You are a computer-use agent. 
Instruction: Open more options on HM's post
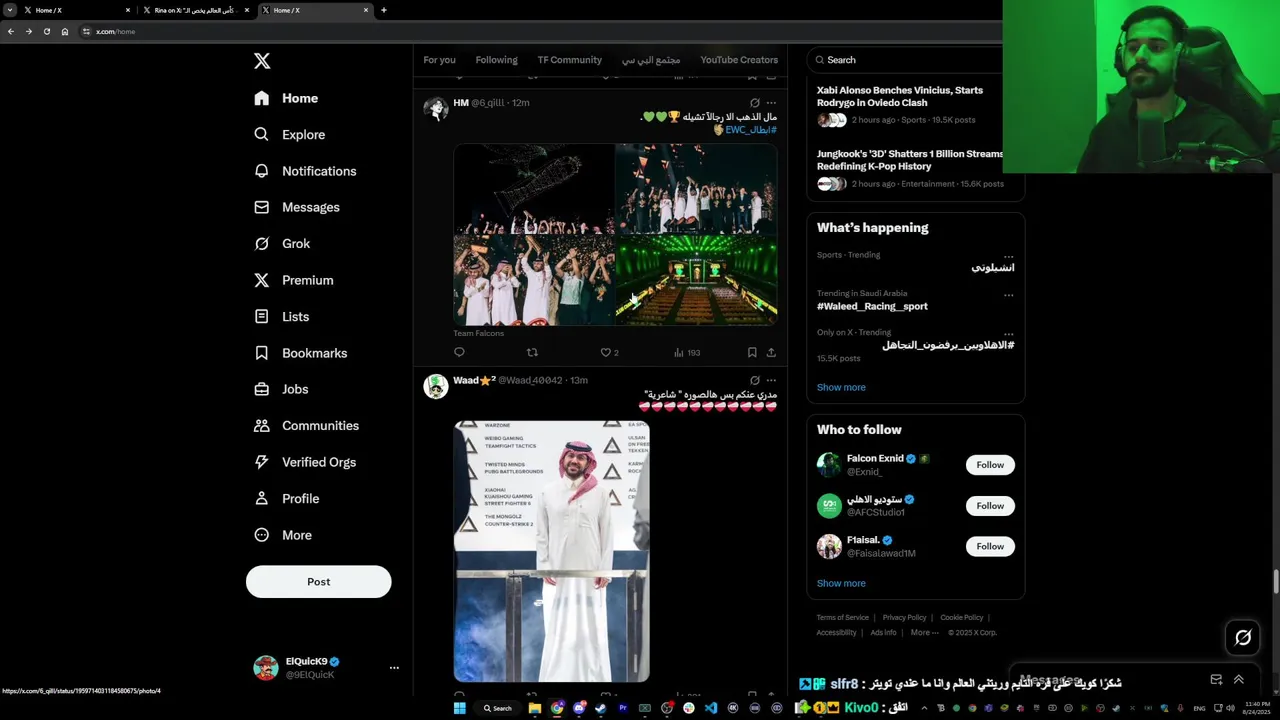pyautogui.click(x=771, y=103)
